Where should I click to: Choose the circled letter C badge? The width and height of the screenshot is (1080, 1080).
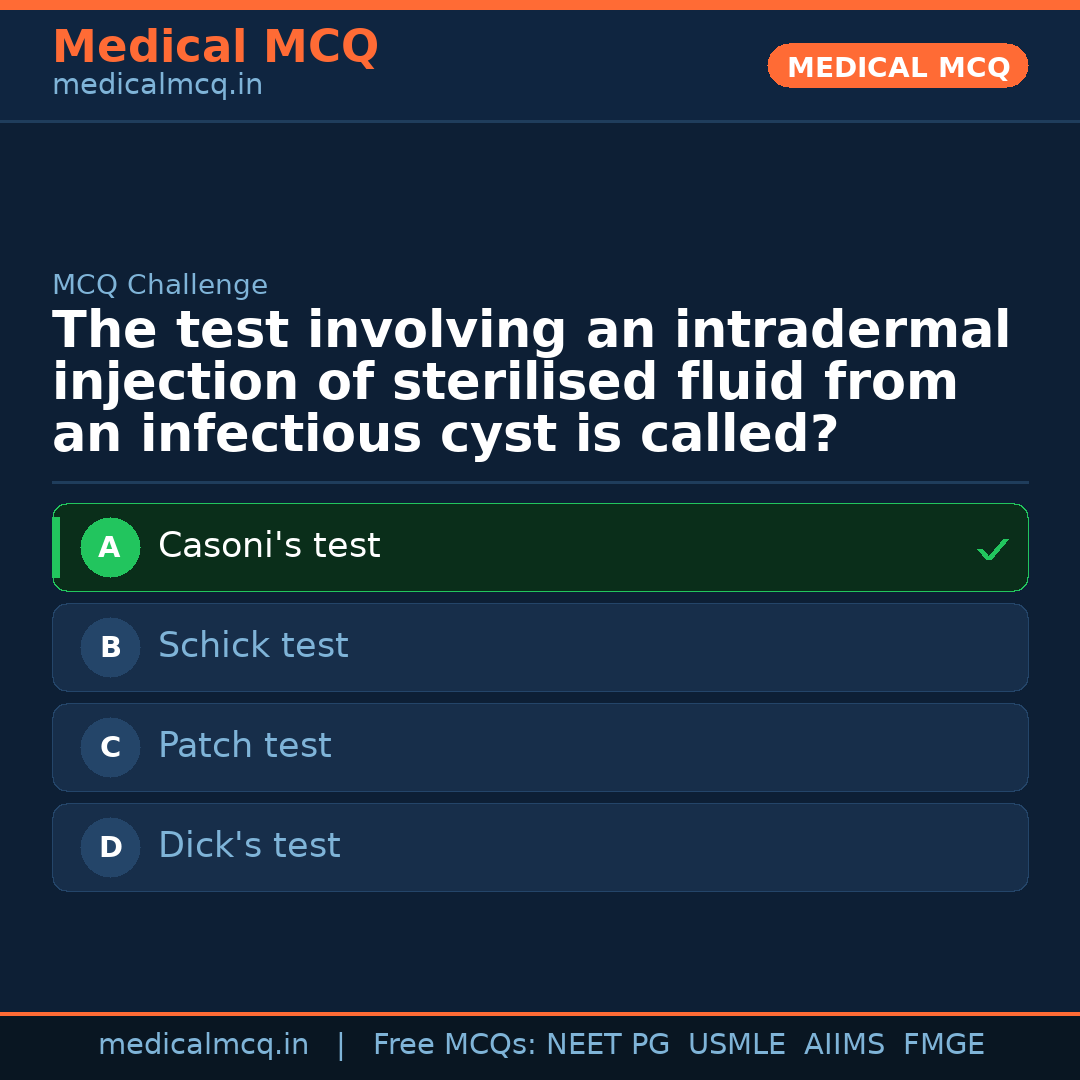[110, 748]
